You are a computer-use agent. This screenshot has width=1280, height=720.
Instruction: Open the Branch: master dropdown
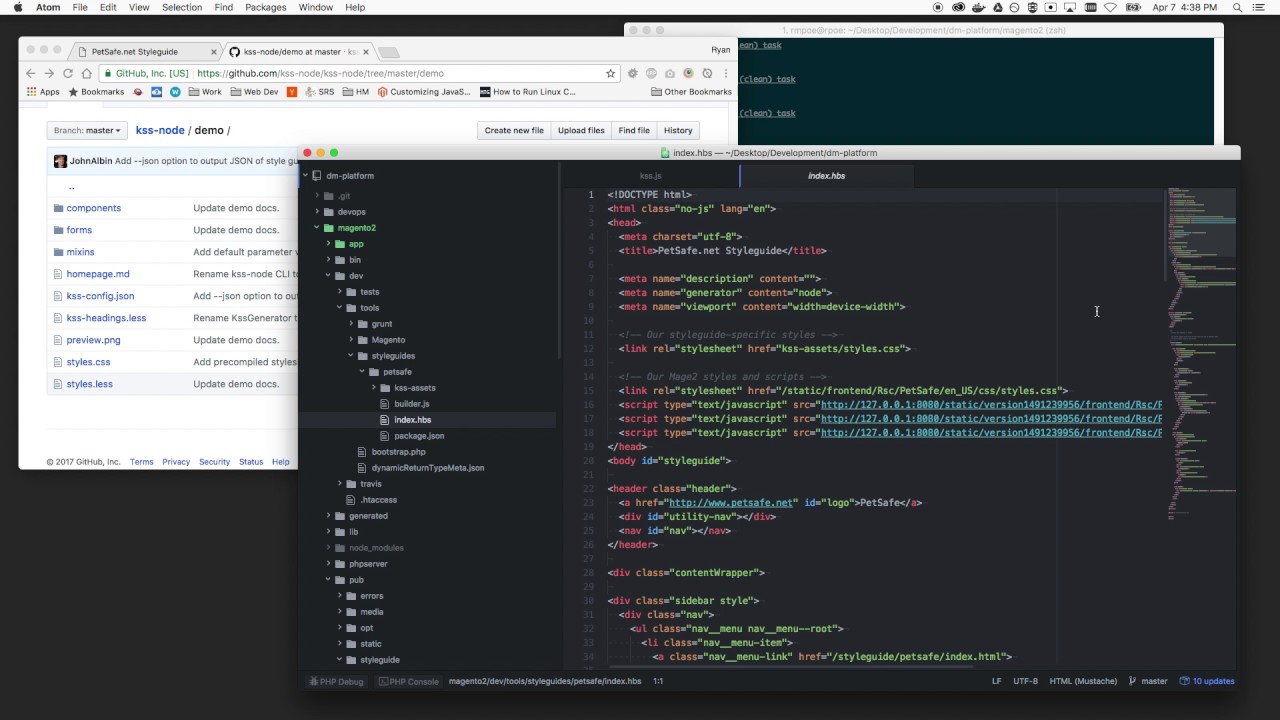pyautogui.click(x=87, y=130)
